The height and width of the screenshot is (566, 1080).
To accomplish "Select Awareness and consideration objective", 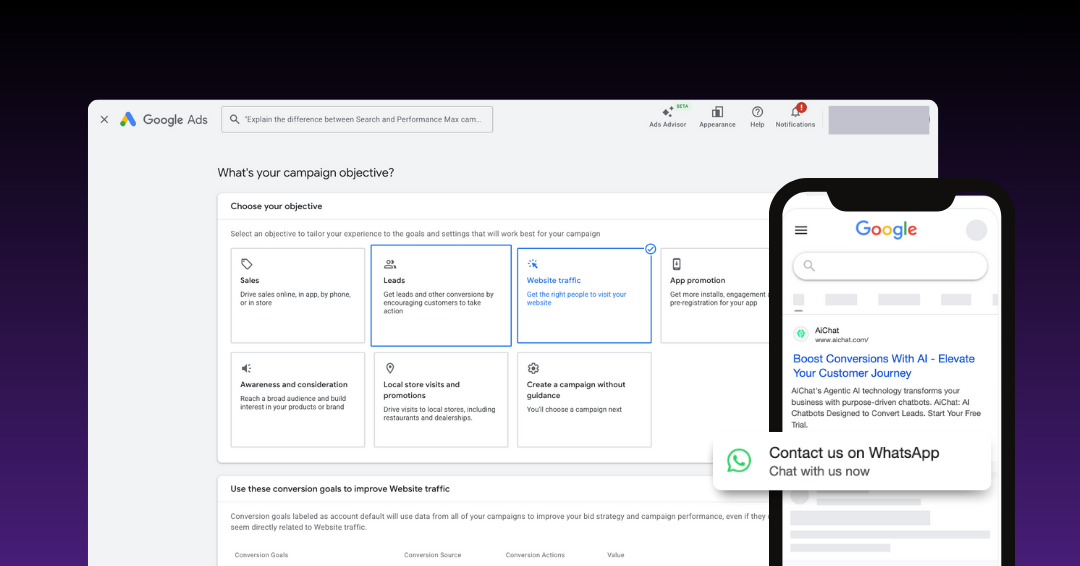I will click(298, 399).
